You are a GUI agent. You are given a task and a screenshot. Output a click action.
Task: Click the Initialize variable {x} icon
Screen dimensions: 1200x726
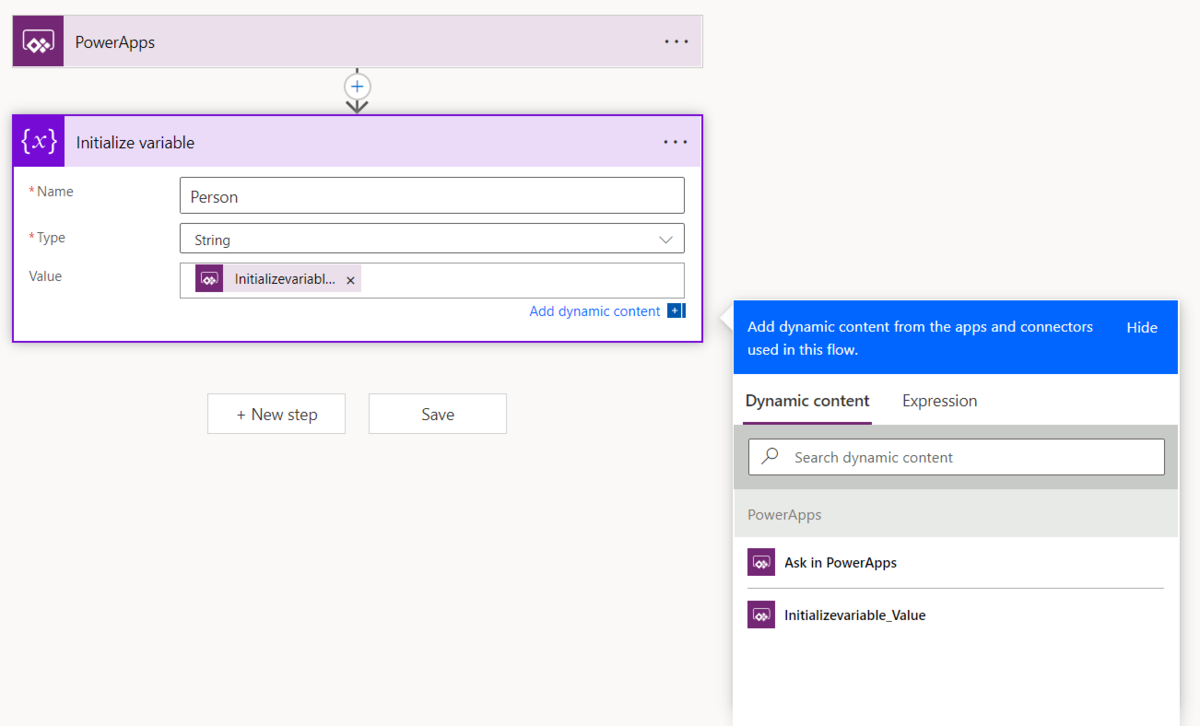pos(38,141)
